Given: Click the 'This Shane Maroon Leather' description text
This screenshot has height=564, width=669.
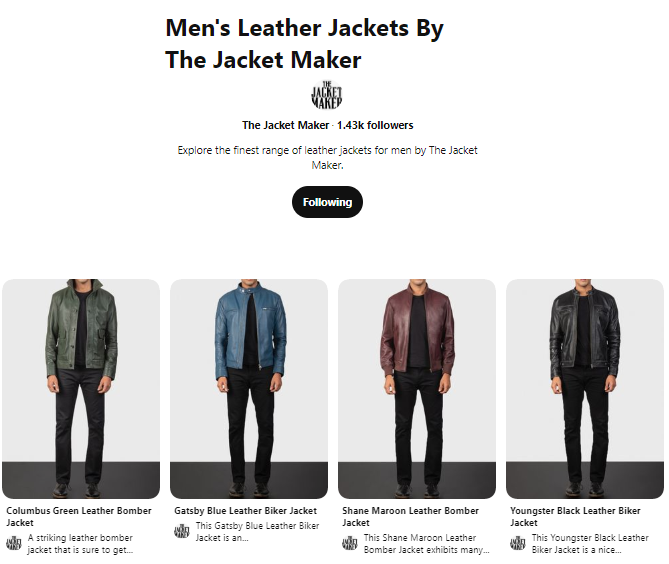Looking at the screenshot, I should [426, 544].
